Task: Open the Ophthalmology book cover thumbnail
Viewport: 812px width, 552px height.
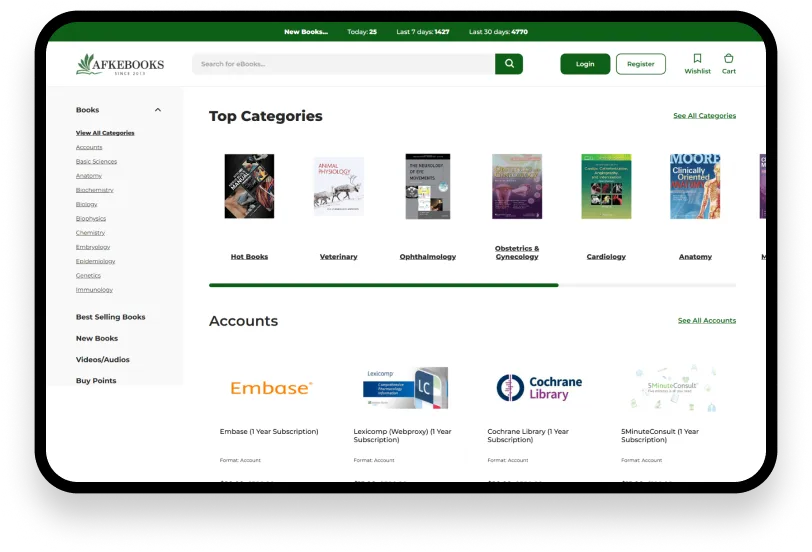Action: tap(428, 186)
